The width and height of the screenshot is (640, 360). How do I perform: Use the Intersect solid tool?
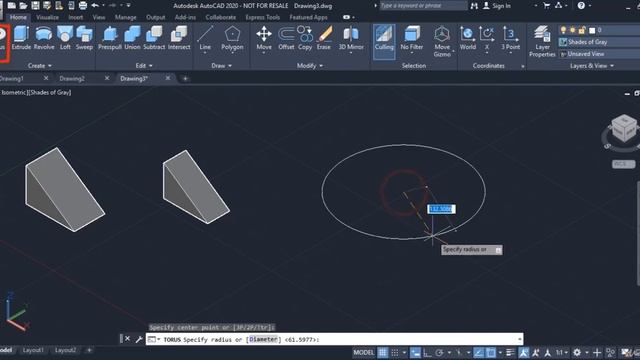(179, 38)
